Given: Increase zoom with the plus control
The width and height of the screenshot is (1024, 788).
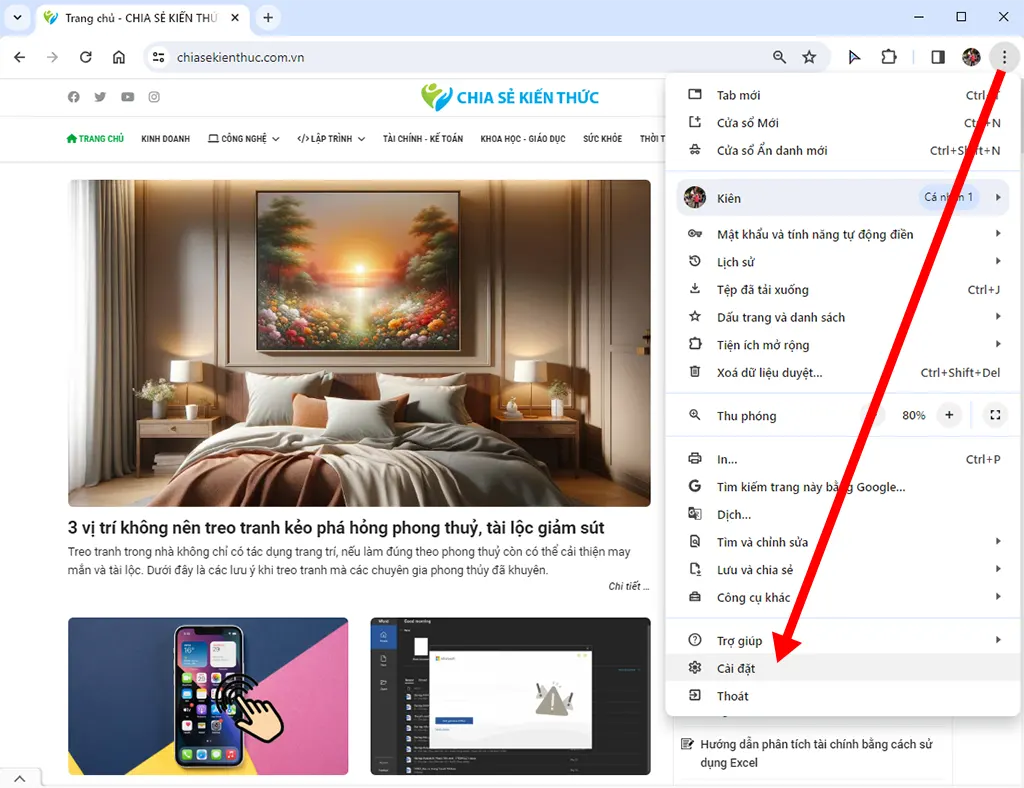Looking at the screenshot, I should tap(948, 414).
